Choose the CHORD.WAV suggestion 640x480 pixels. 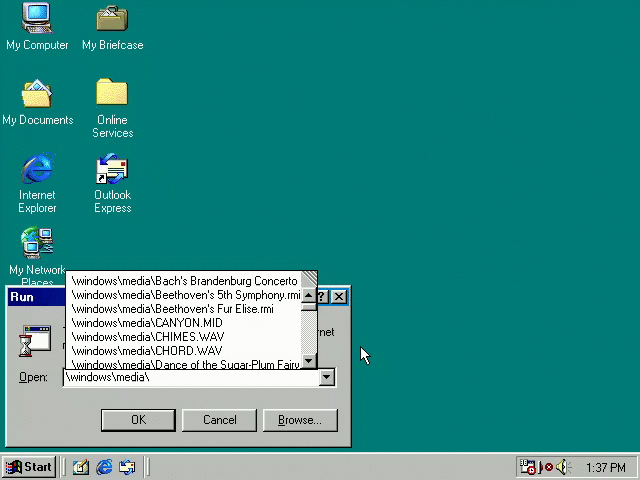coord(184,351)
